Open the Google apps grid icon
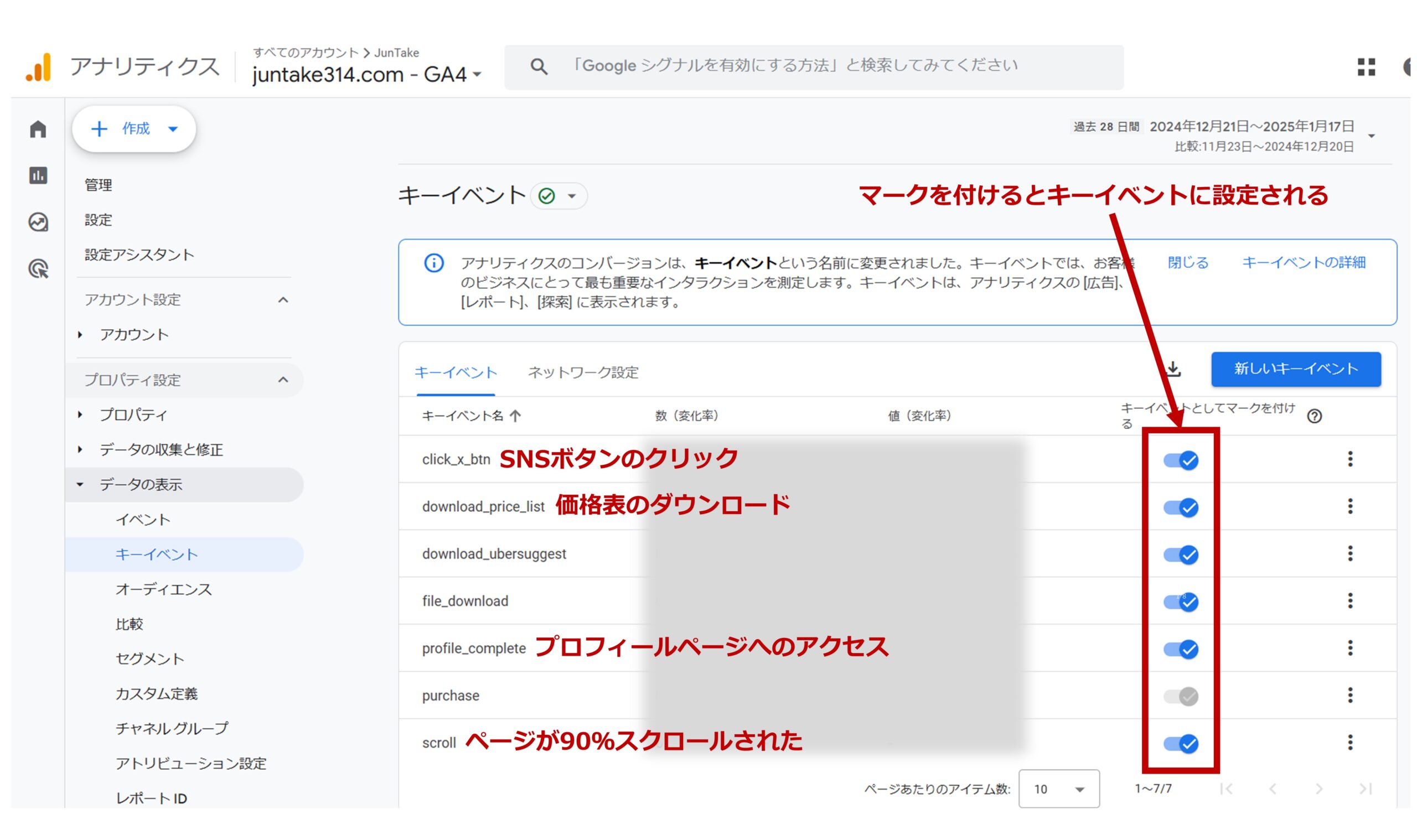 [1368, 66]
